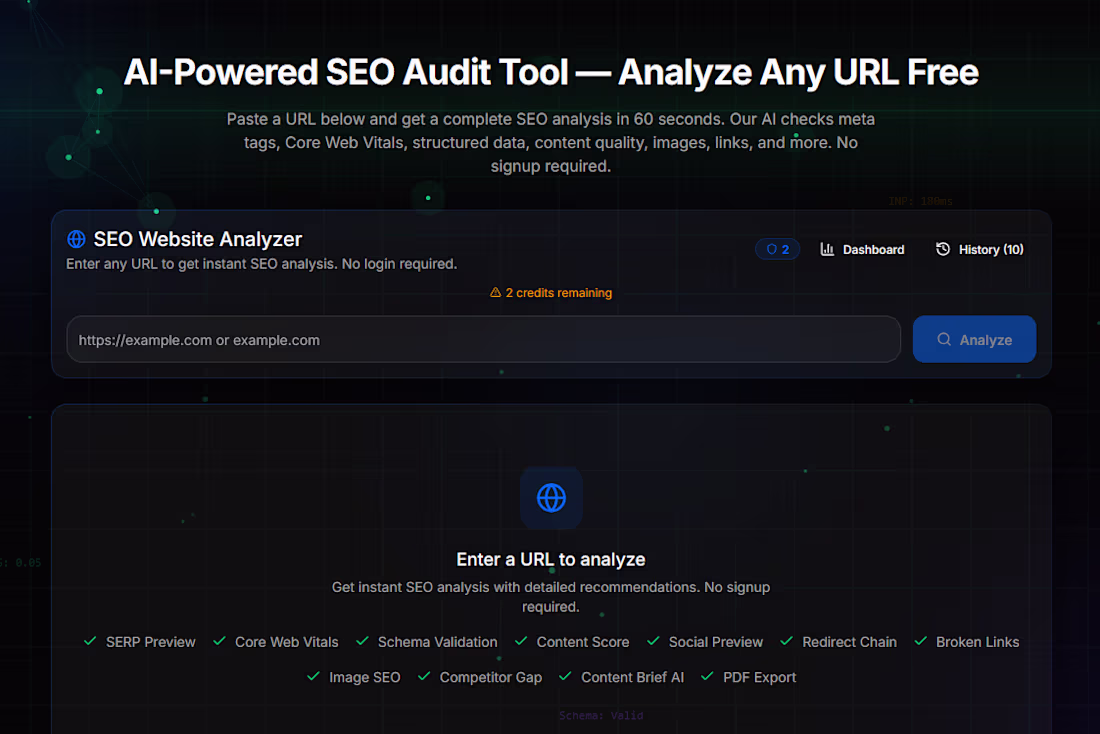Click the credits badge showing 2
The height and width of the screenshot is (734, 1100).
(777, 249)
